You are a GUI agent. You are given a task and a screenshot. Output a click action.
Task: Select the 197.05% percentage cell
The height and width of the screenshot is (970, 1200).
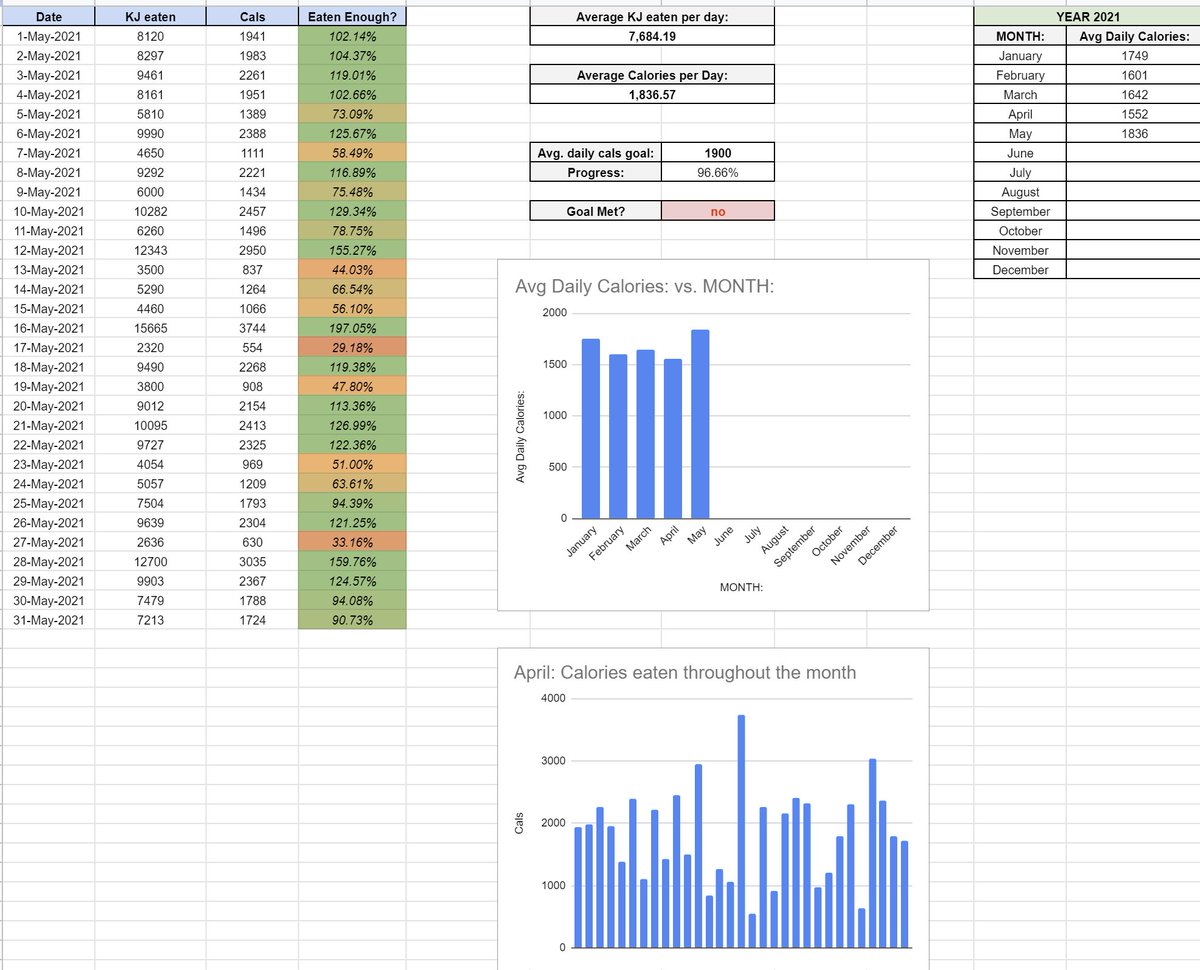point(352,328)
